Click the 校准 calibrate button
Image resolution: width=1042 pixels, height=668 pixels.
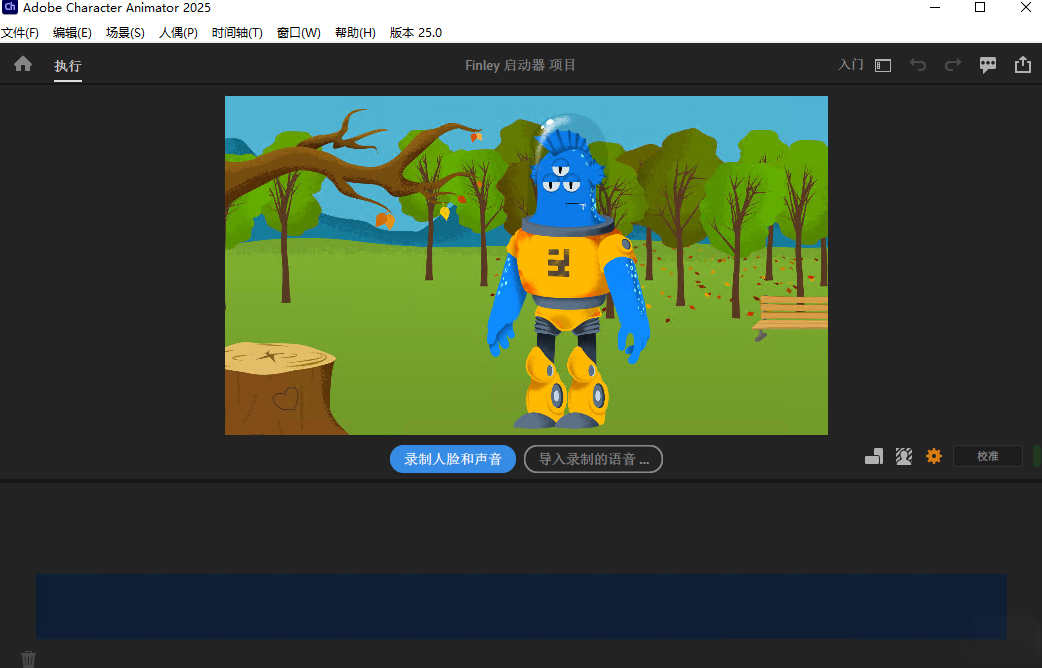point(988,456)
